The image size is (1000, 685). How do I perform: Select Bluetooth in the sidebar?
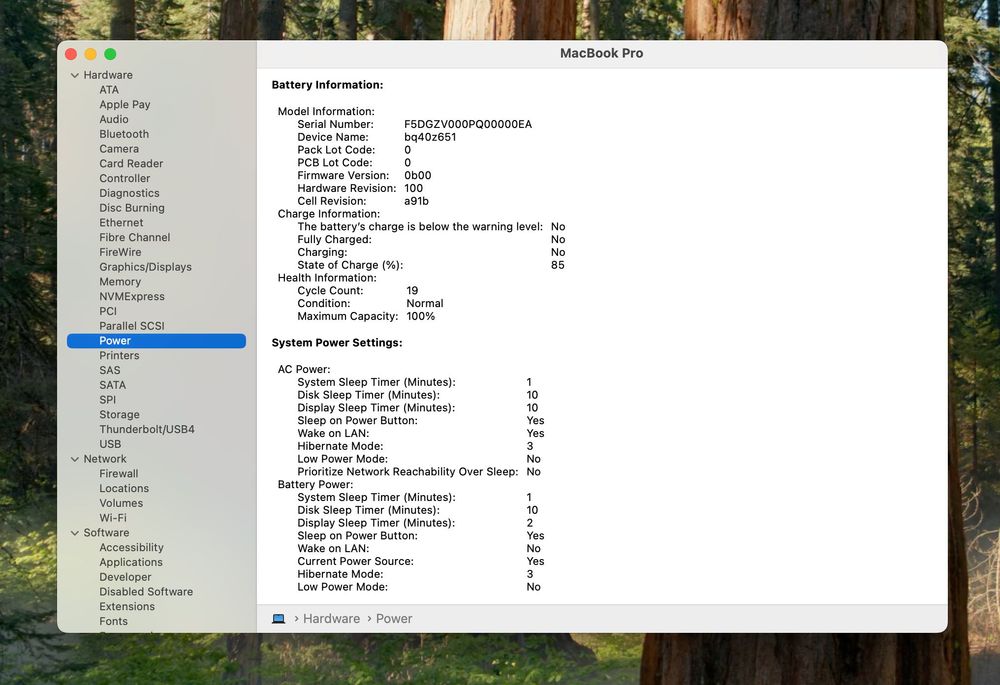pos(124,134)
